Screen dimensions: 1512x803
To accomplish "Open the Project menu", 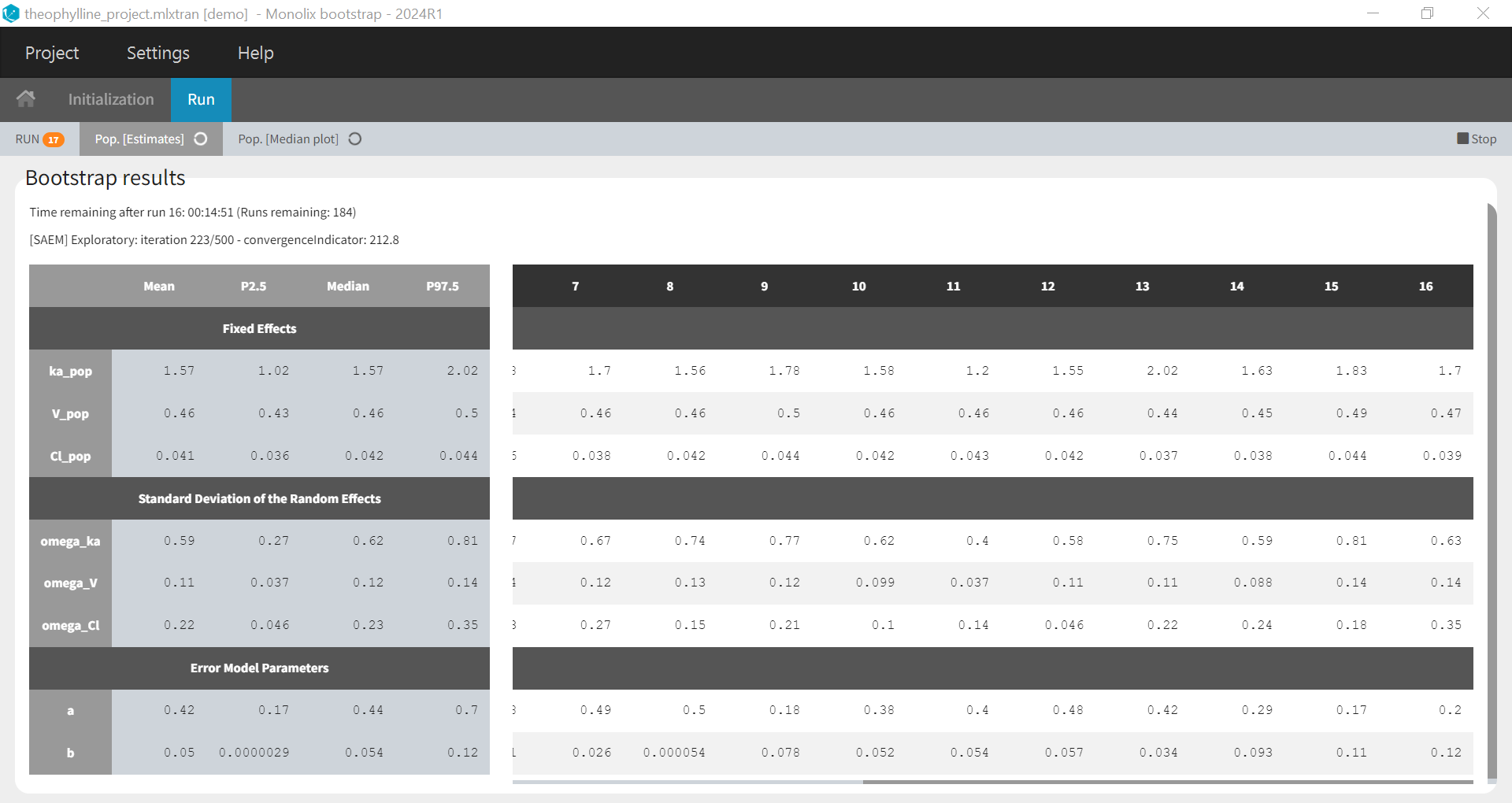I will tap(52, 53).
